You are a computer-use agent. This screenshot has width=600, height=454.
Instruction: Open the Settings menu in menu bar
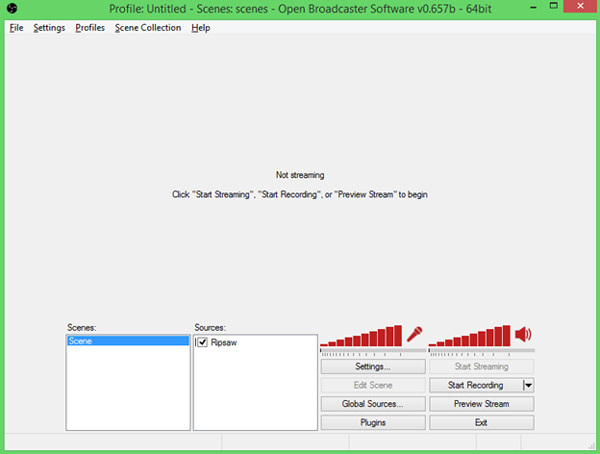coord(49,28)
